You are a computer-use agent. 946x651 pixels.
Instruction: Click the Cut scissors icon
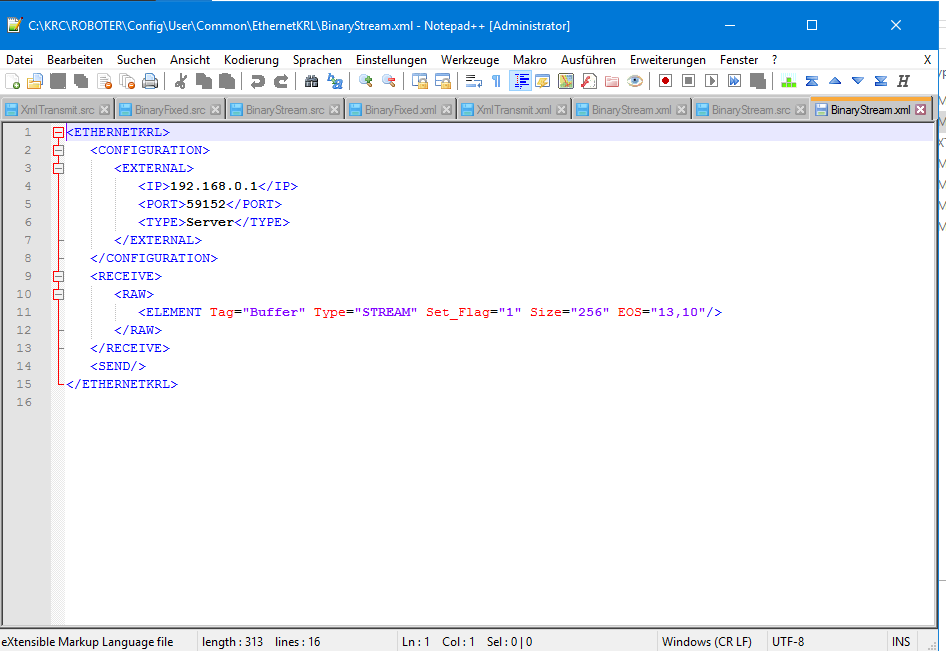180,81
